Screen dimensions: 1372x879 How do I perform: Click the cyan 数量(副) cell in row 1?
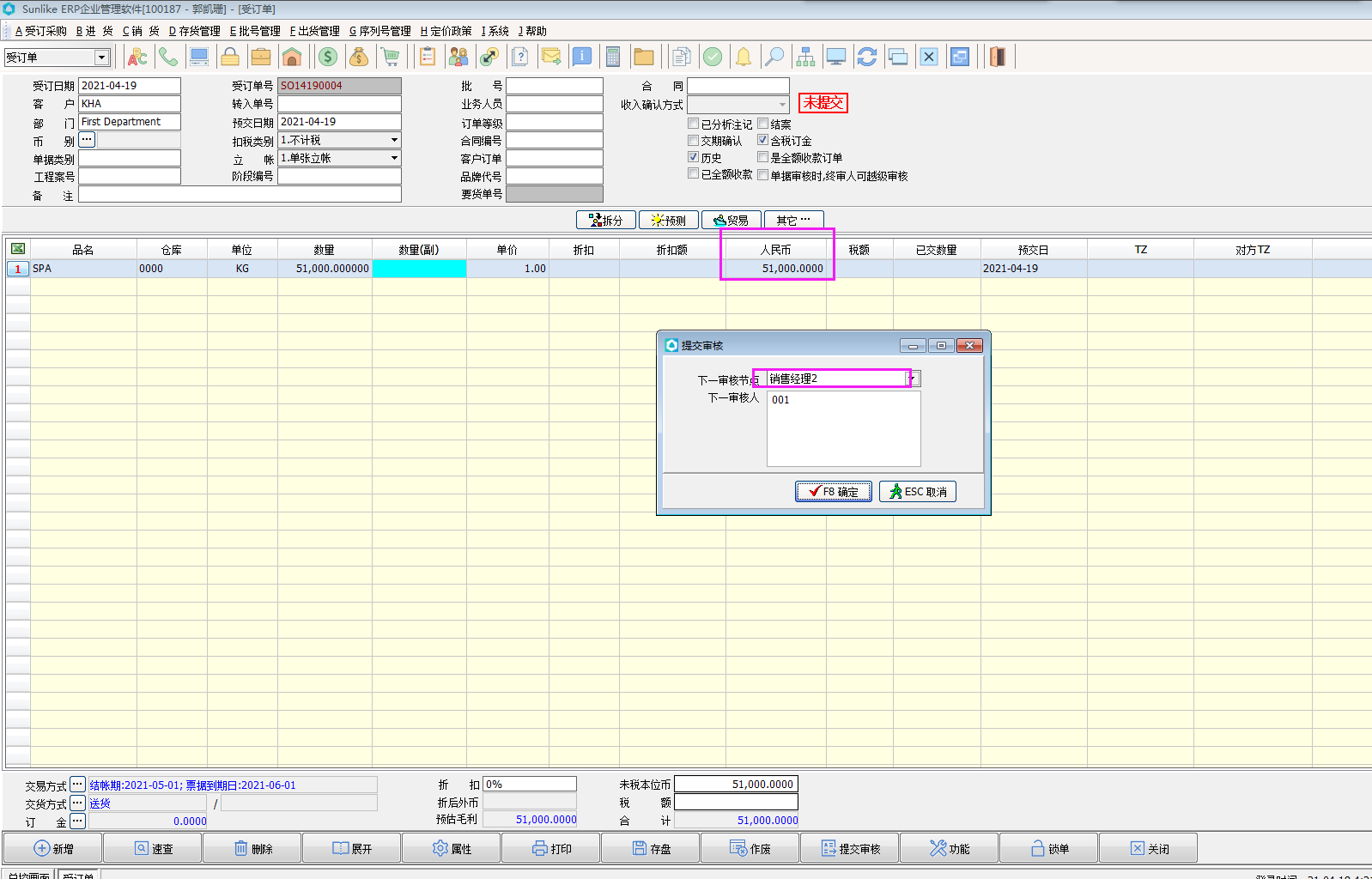click(x=419, y=269)
